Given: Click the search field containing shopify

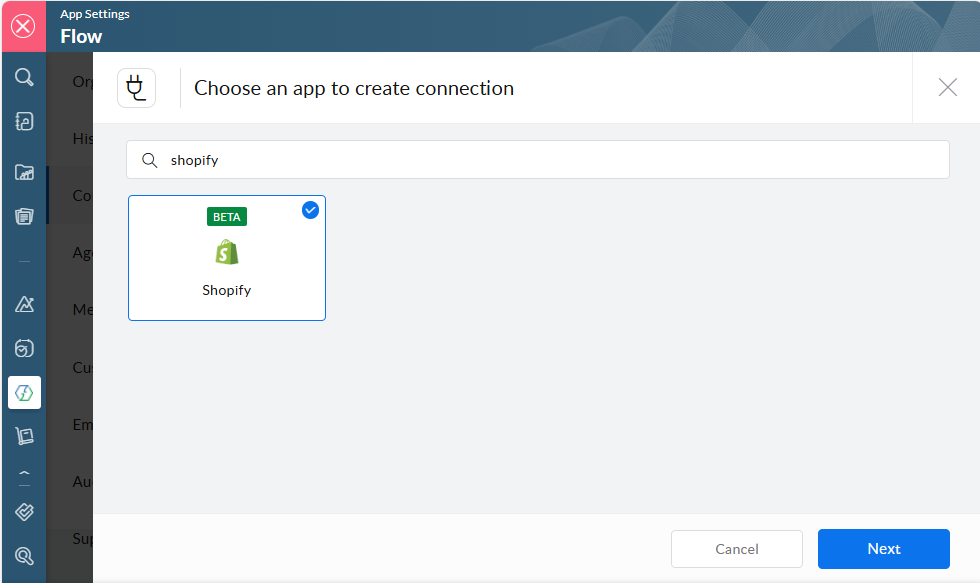Looking at the screenshot, I should click(x=538, y=160).
